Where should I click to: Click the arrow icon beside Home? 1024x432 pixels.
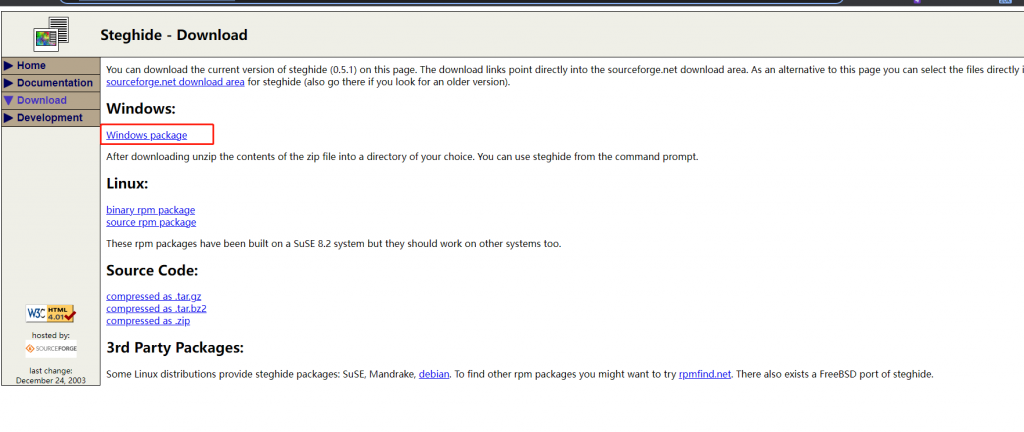tap(9, 66)
